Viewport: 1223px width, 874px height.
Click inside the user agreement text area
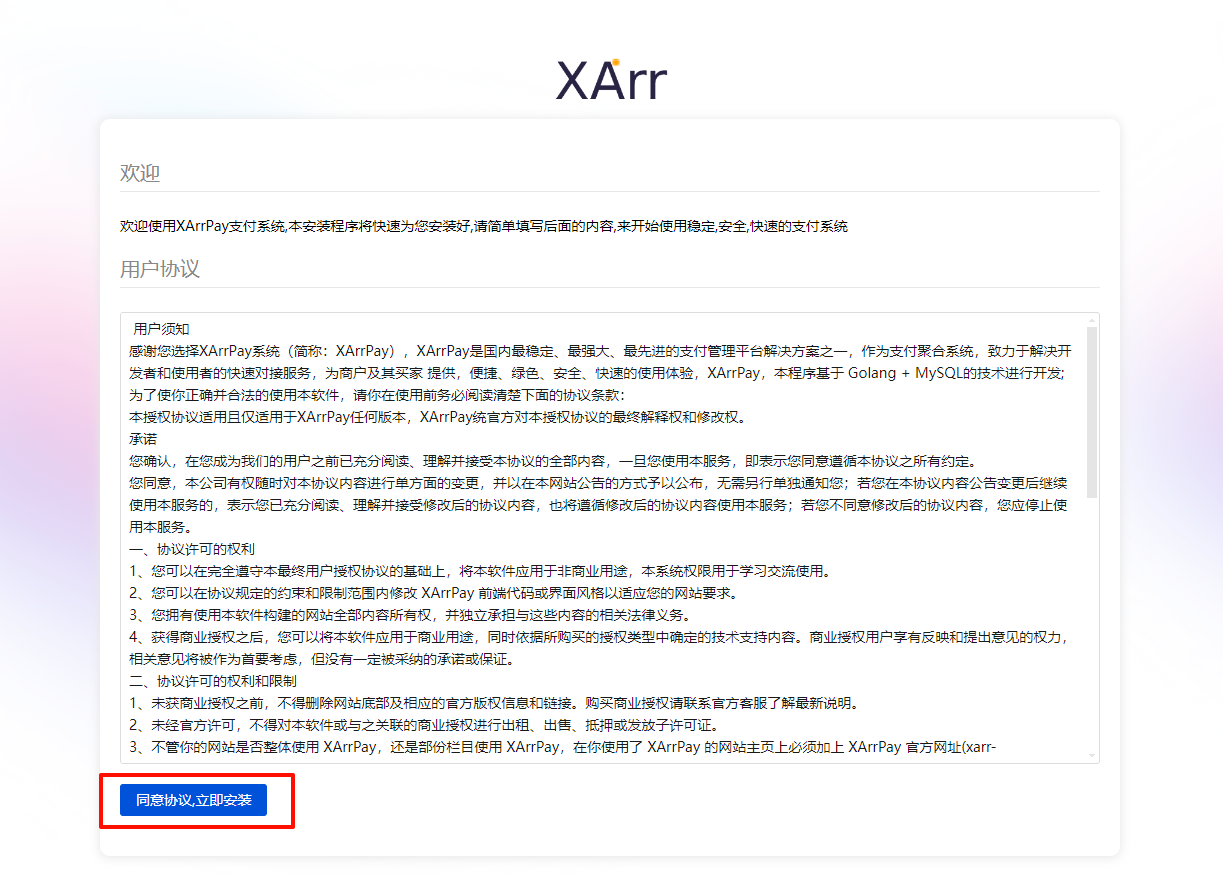[600, 500]
